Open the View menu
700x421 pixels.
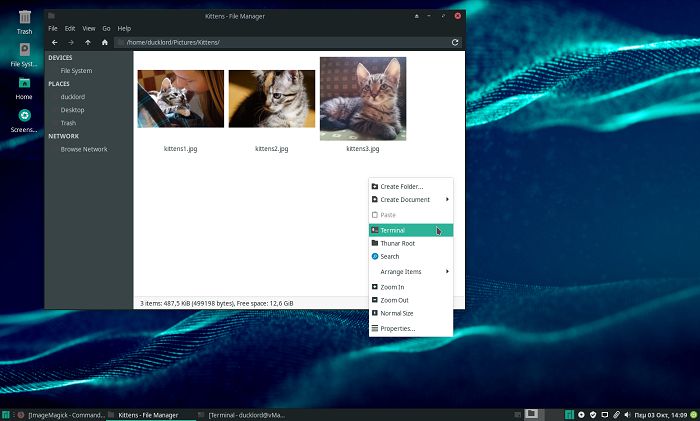(89, 29)
